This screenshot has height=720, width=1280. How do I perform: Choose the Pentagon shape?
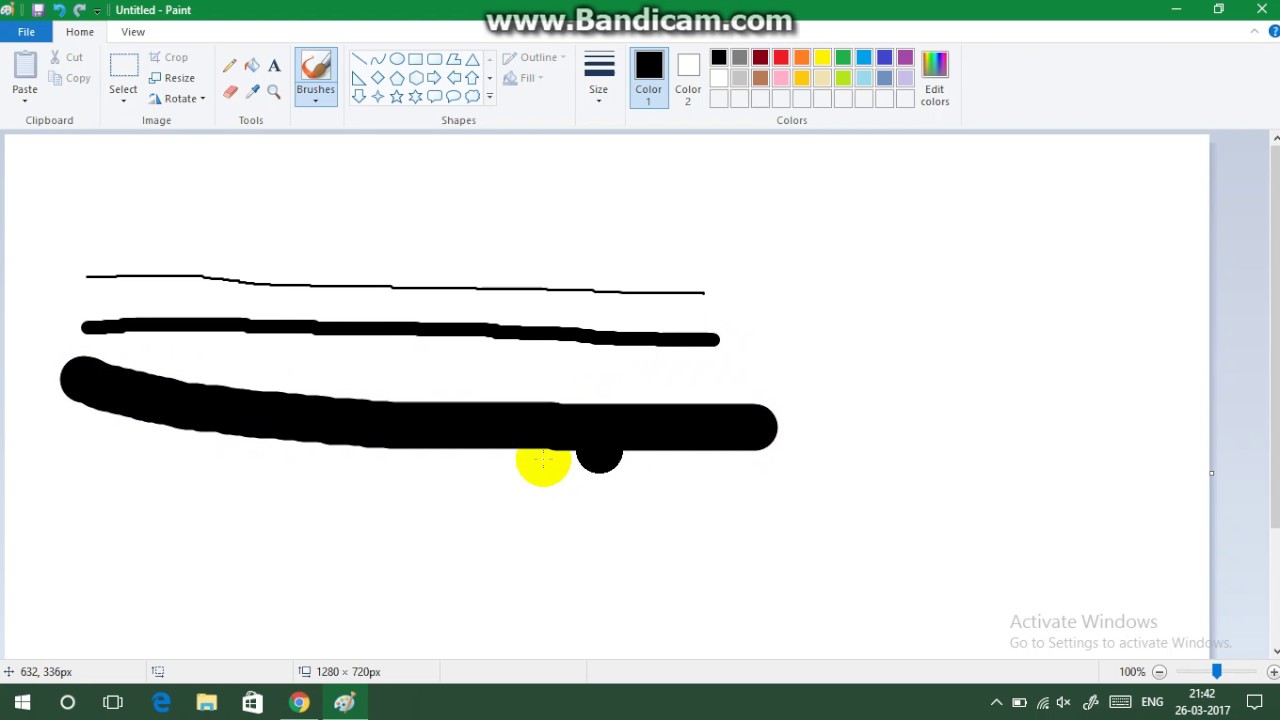click(x=397, y=78)
